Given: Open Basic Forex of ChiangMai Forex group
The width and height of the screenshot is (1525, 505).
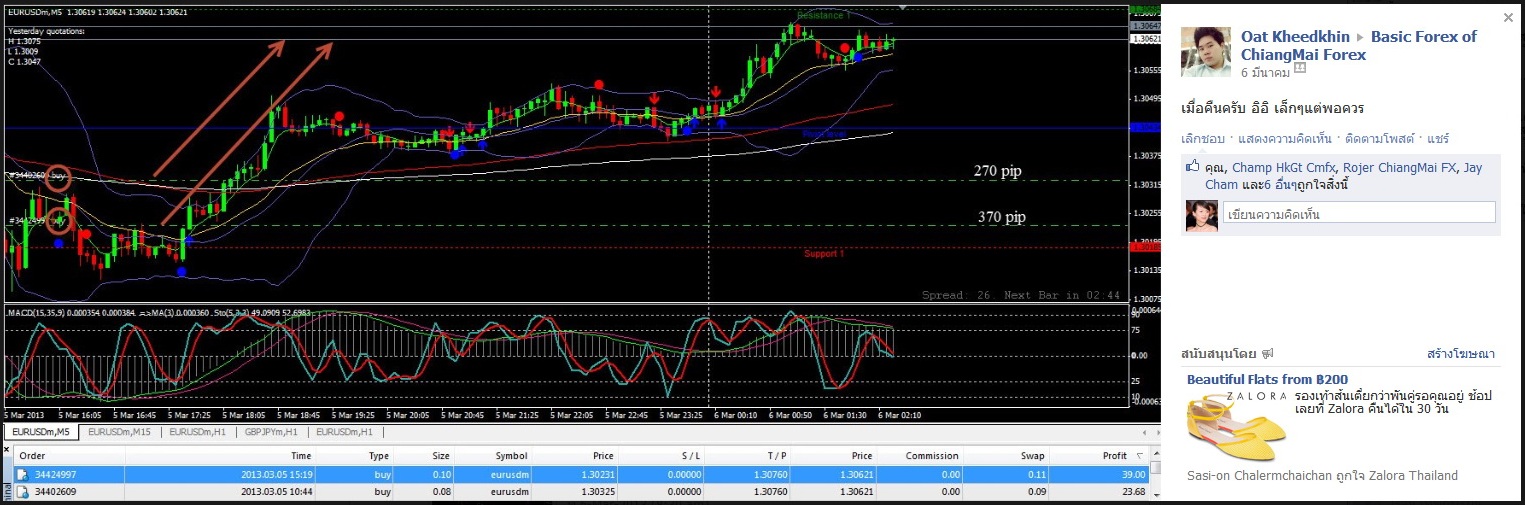Looking at the screenshot, I should tap(1359, 45).
